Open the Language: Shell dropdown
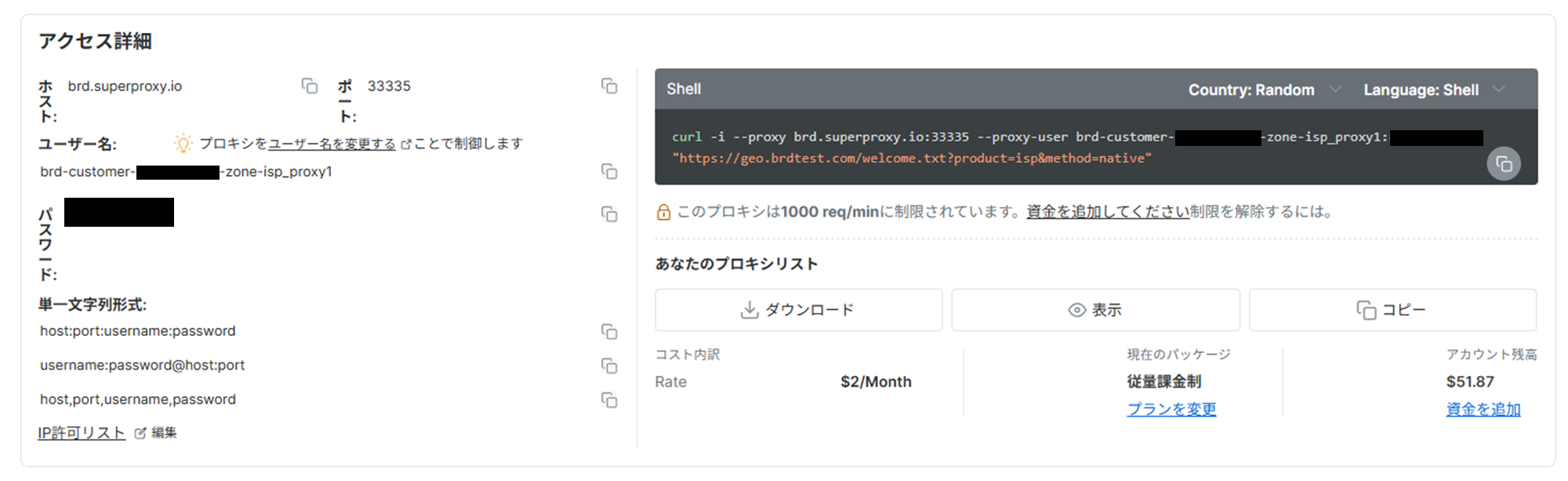This screenshot has height=481, width=1568. [x=1434, y=89]
